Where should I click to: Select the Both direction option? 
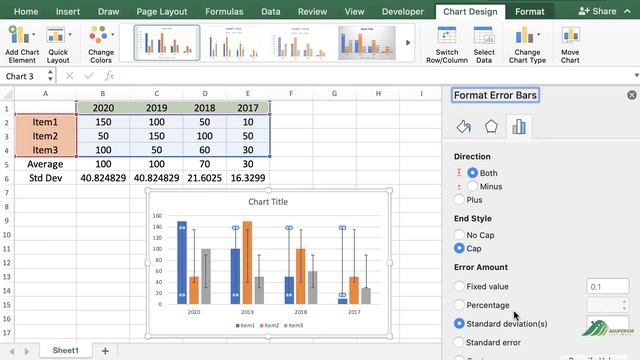pos(472,173)
